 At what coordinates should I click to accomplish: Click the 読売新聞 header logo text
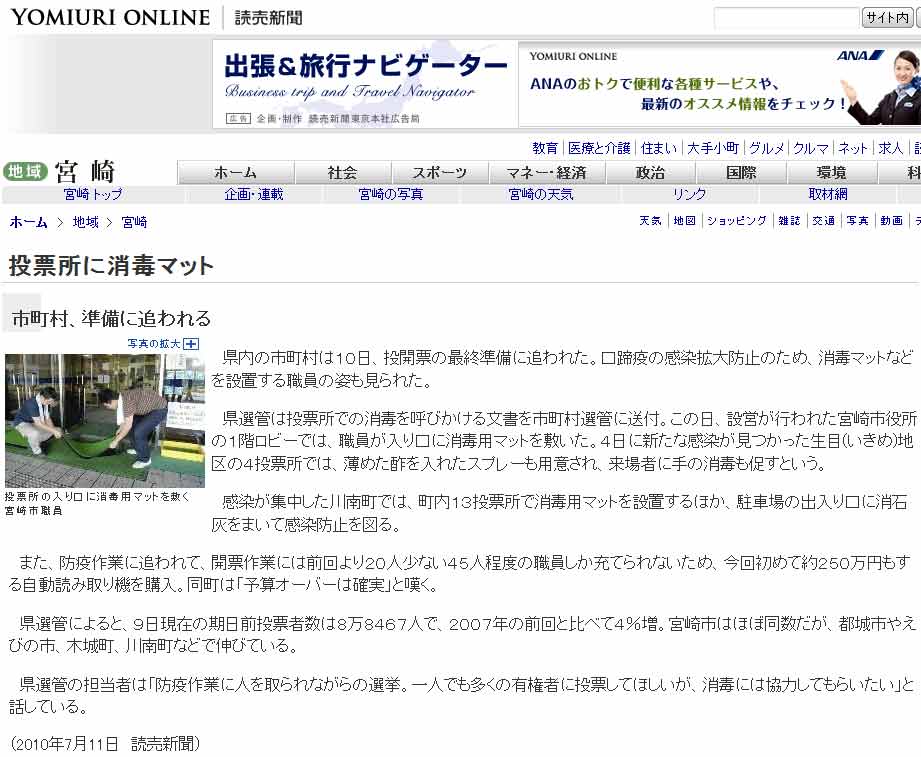268,18
